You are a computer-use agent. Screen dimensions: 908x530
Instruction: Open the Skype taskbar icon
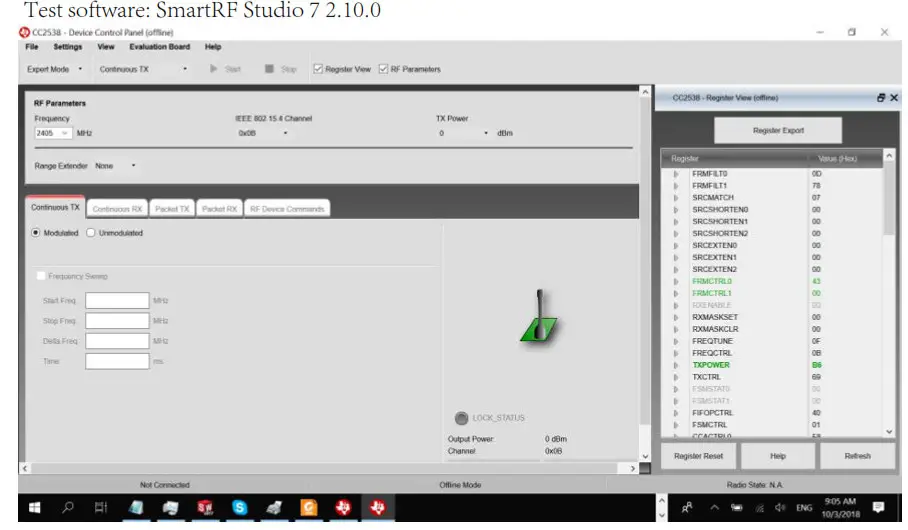(239, 508)
